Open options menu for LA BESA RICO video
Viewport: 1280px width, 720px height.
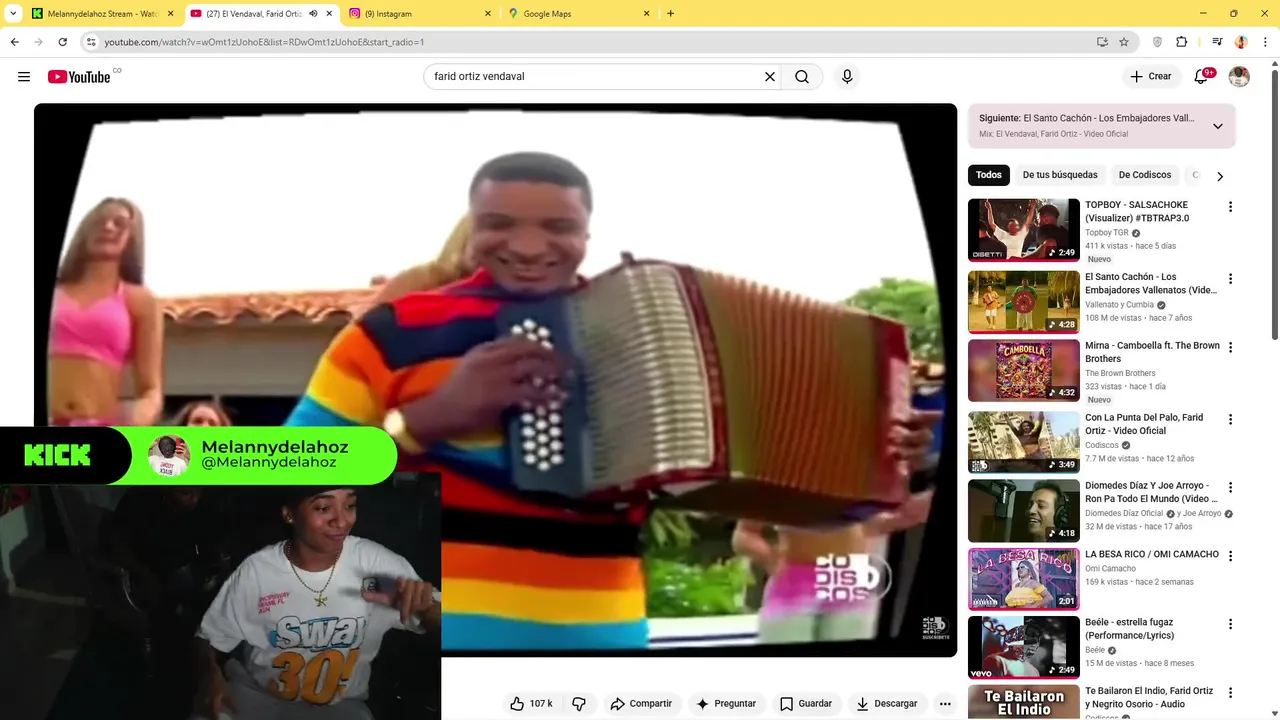pos(1230,556)
